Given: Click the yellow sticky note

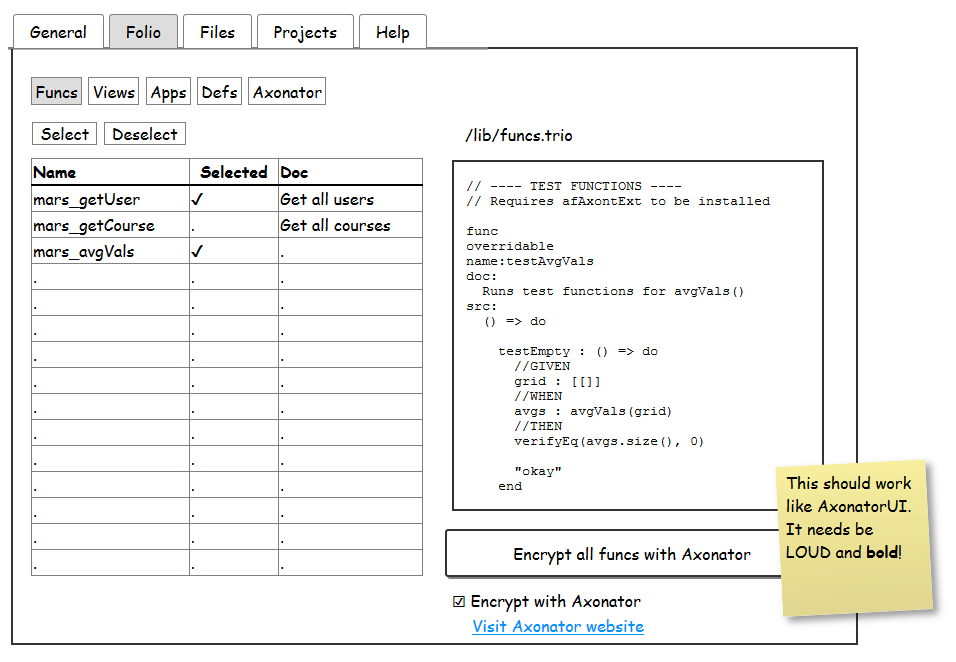Looking at the screenshot, I should (854, 538).
